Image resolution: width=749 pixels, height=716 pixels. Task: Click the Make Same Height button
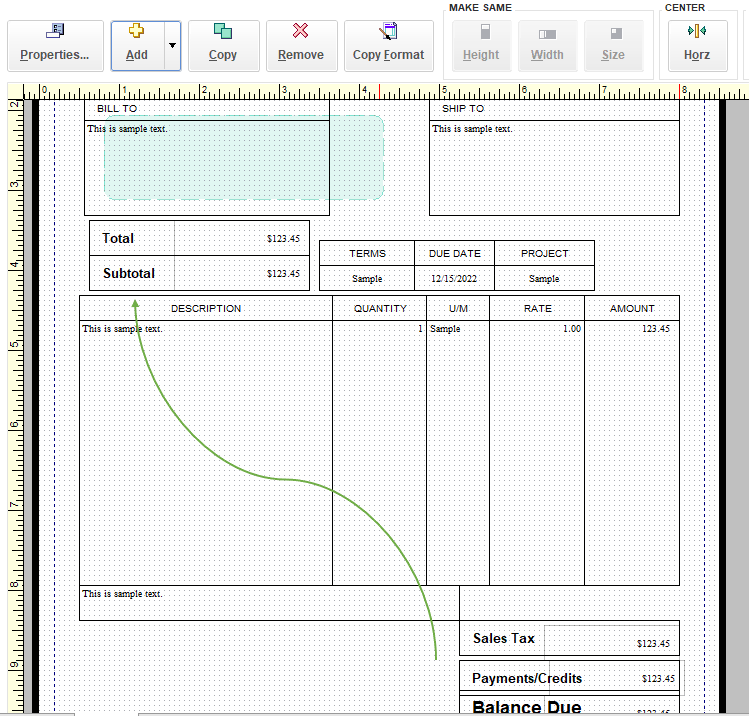(x=482, y=46)
